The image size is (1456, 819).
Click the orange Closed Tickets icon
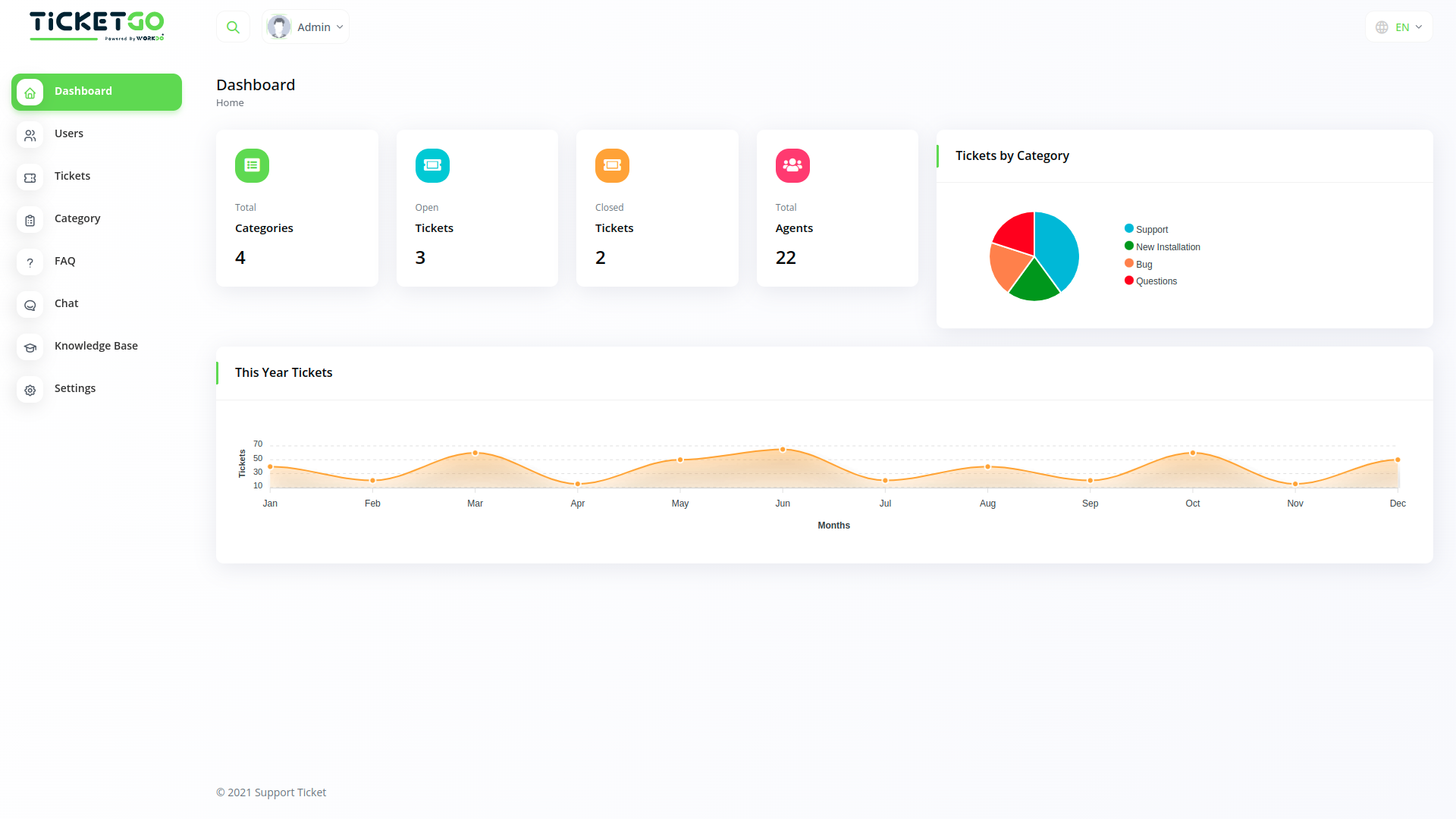(612, 165)
